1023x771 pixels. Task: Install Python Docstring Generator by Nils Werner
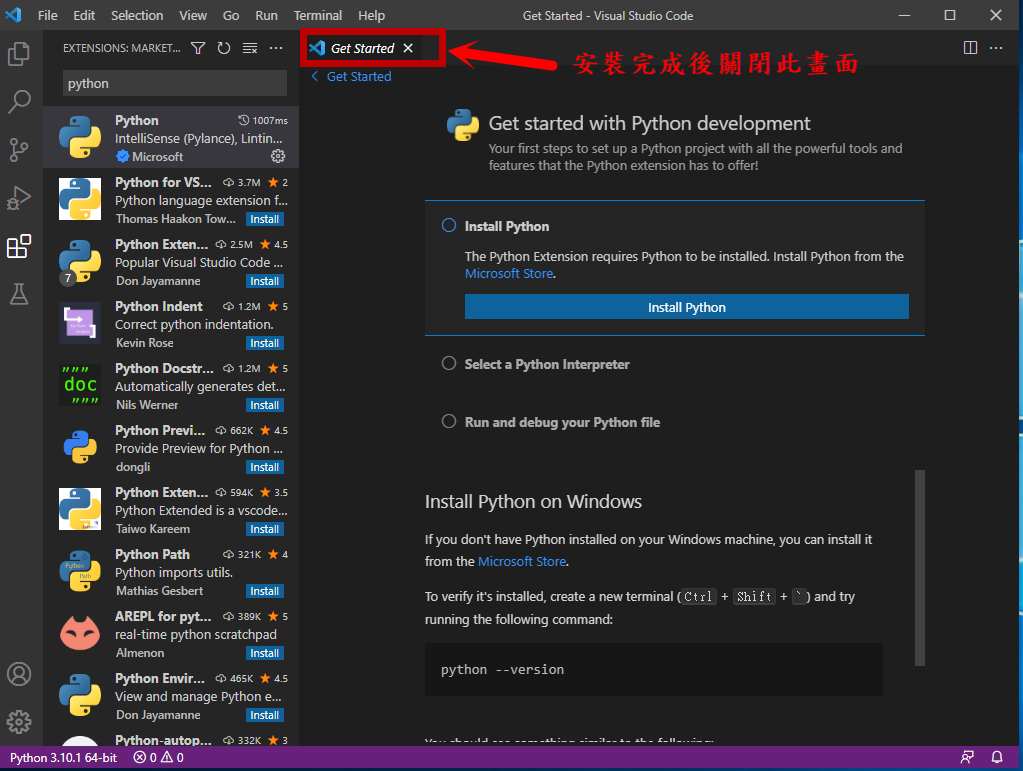[264, 405]
